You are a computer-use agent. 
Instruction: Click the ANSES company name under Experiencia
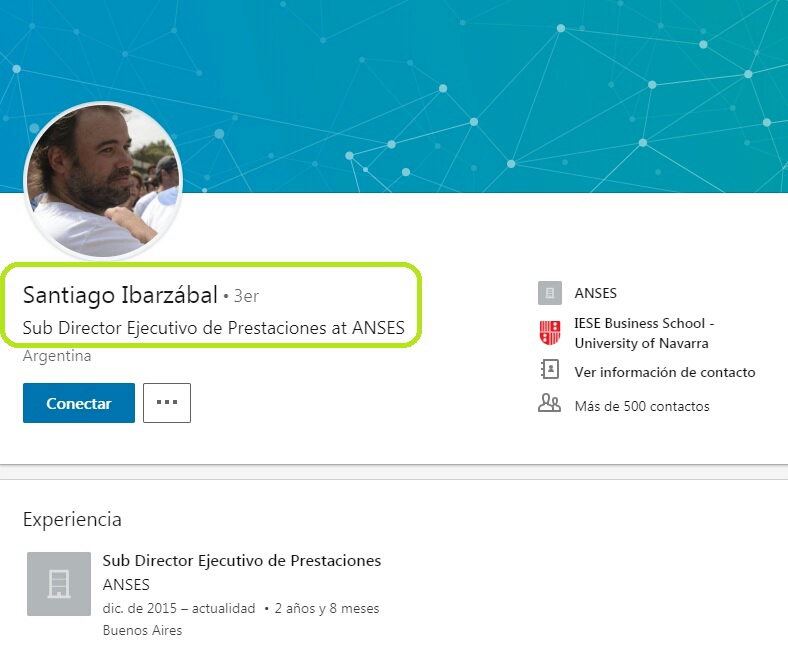coord(126,584)
